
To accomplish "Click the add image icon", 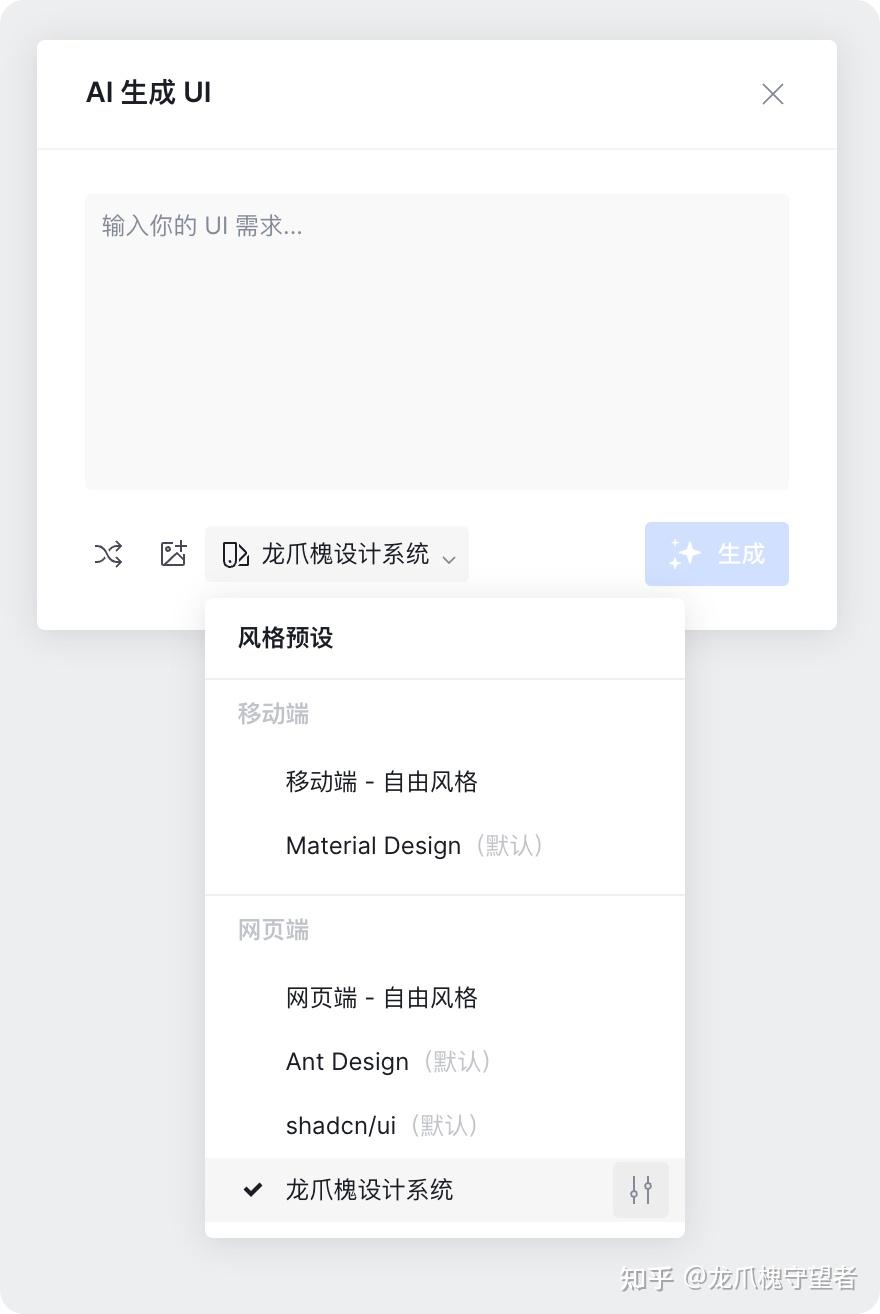I will 174,554.
